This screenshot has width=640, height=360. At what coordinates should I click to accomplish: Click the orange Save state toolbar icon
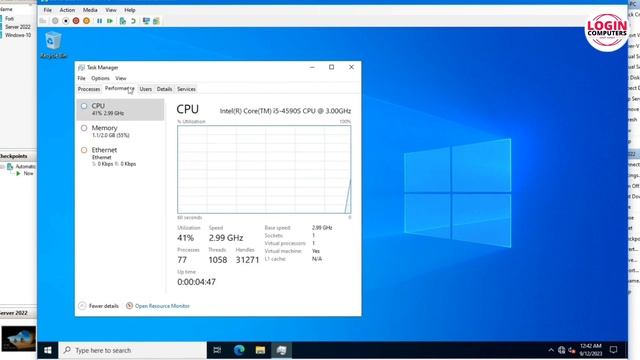(87, 21)
